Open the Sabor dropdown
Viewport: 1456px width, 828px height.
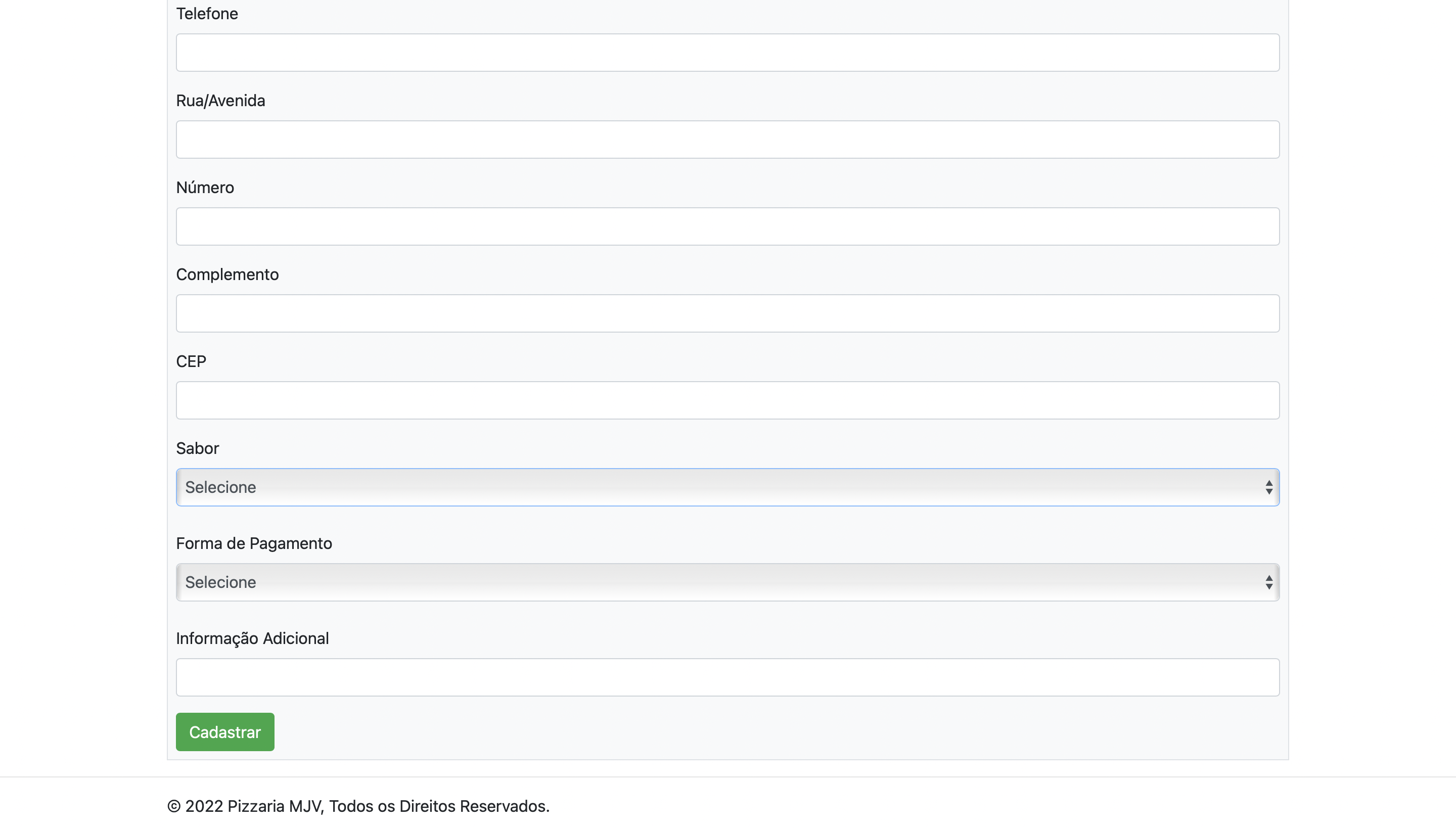click(x=728, y=487)
